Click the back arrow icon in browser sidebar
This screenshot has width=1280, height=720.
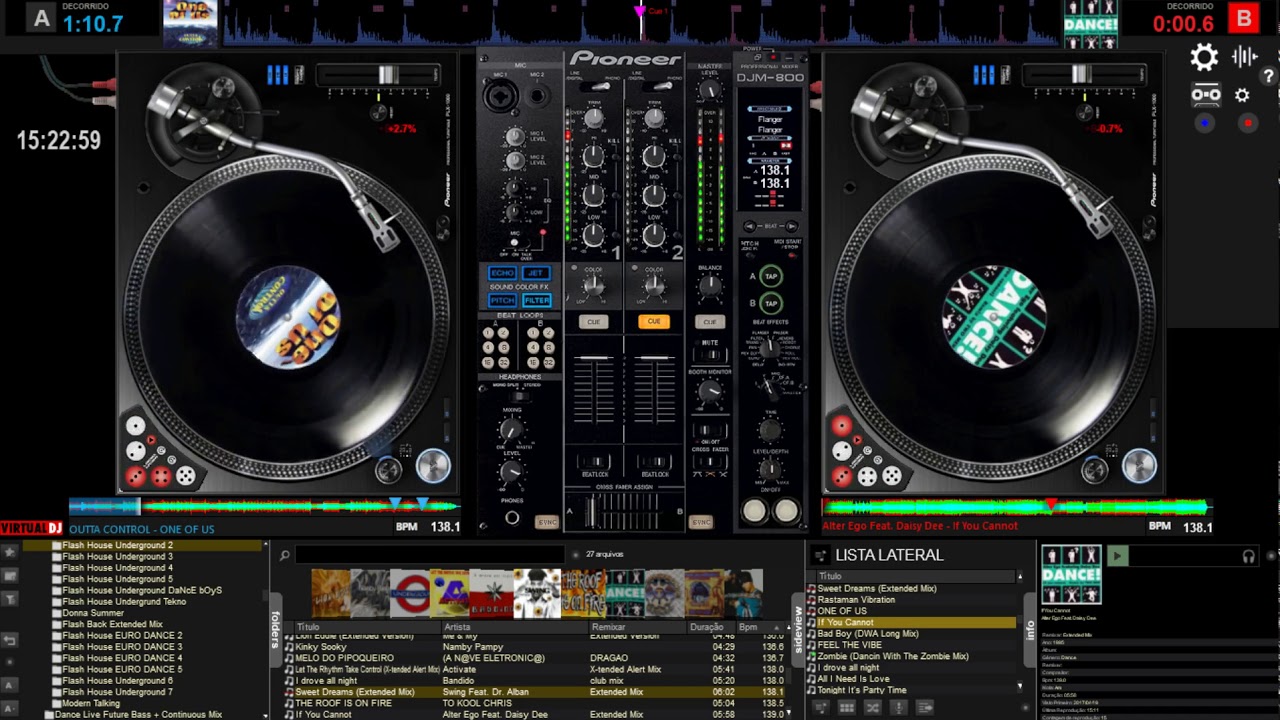pos(10,640)
